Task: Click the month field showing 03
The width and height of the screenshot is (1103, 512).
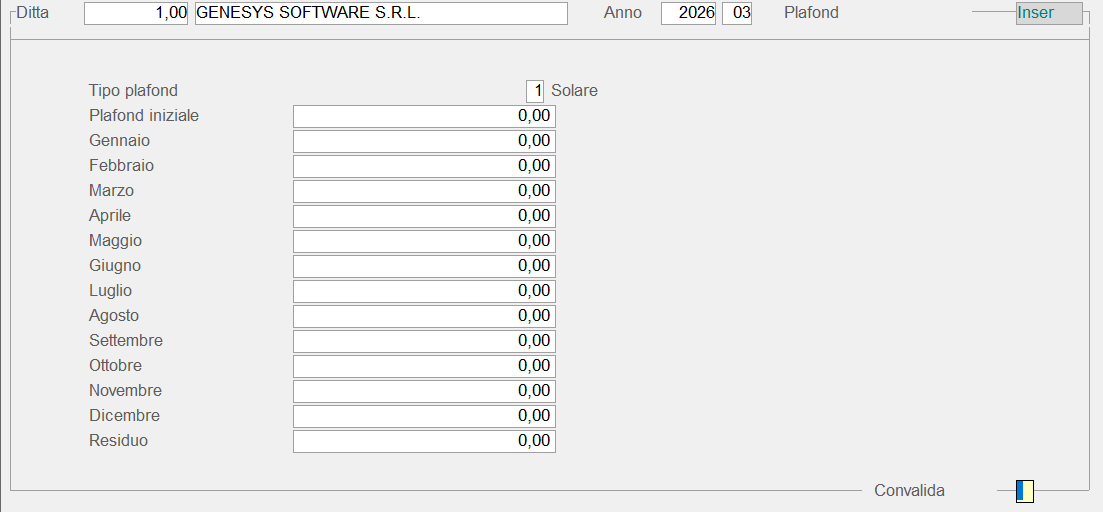Action: pos(737,13)
